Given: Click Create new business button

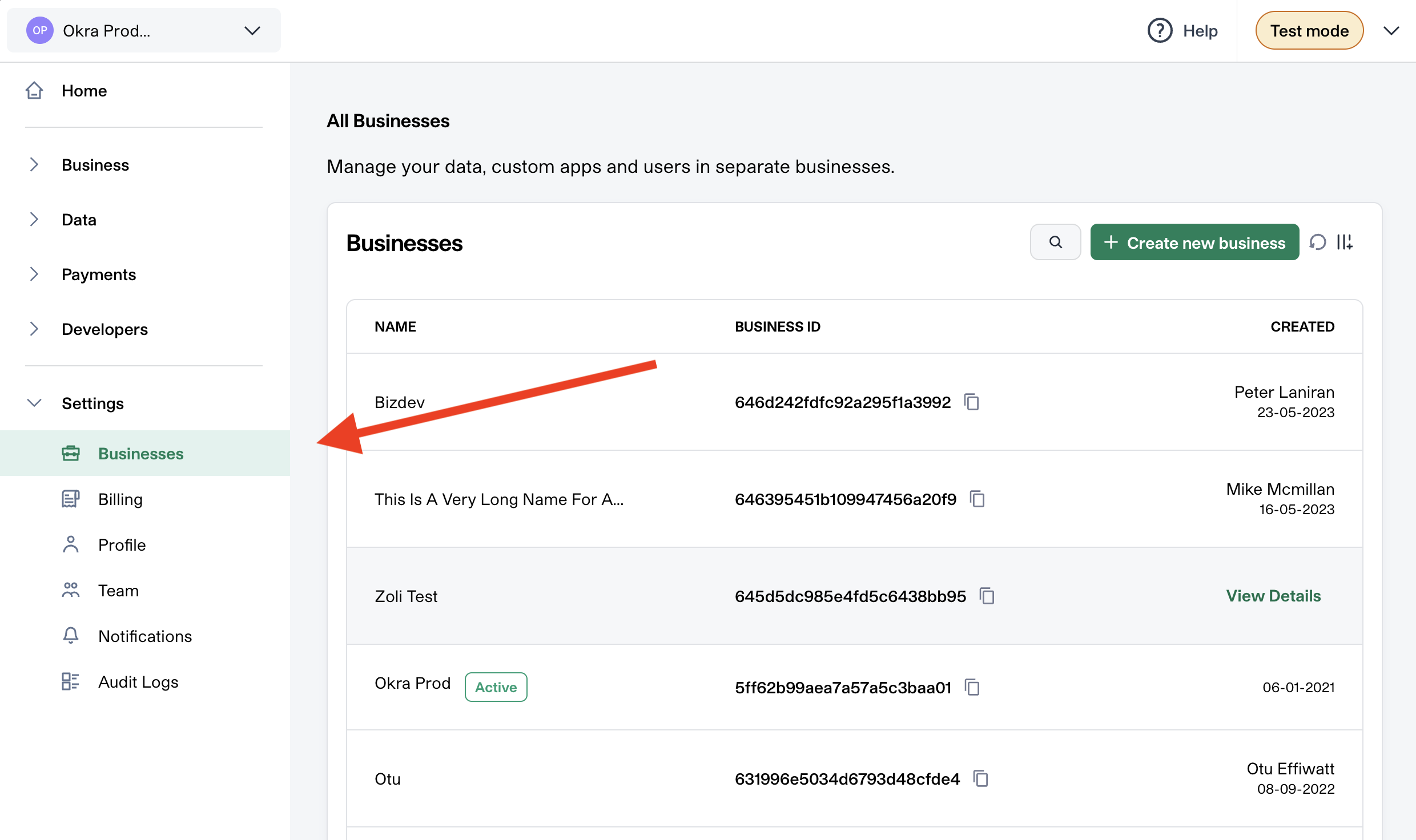Looking at the screenshot, I should tap(1194, 242).
